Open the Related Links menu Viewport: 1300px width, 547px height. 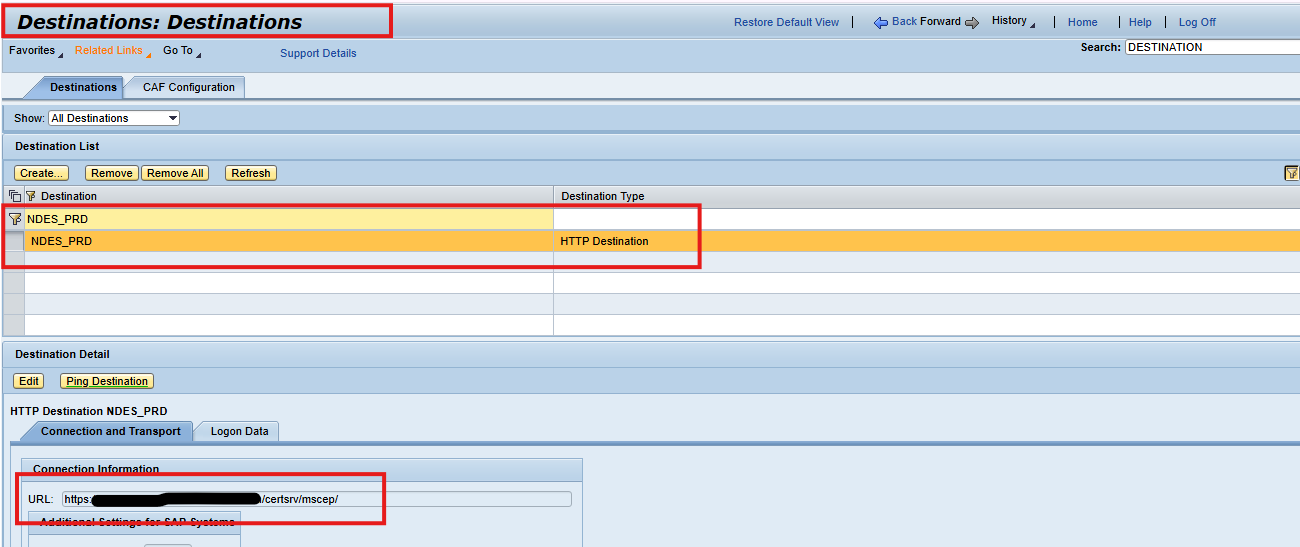click(x=112, y=51)
